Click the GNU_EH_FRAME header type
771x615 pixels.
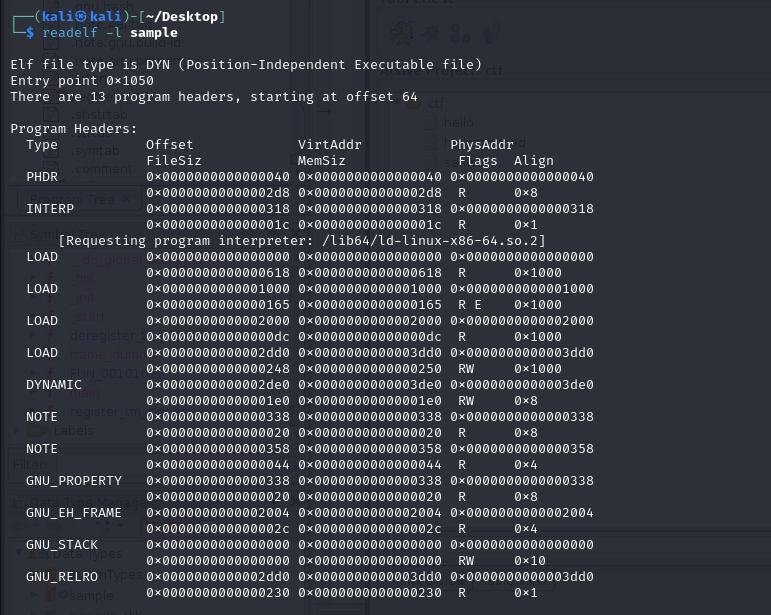click(74, 512)
